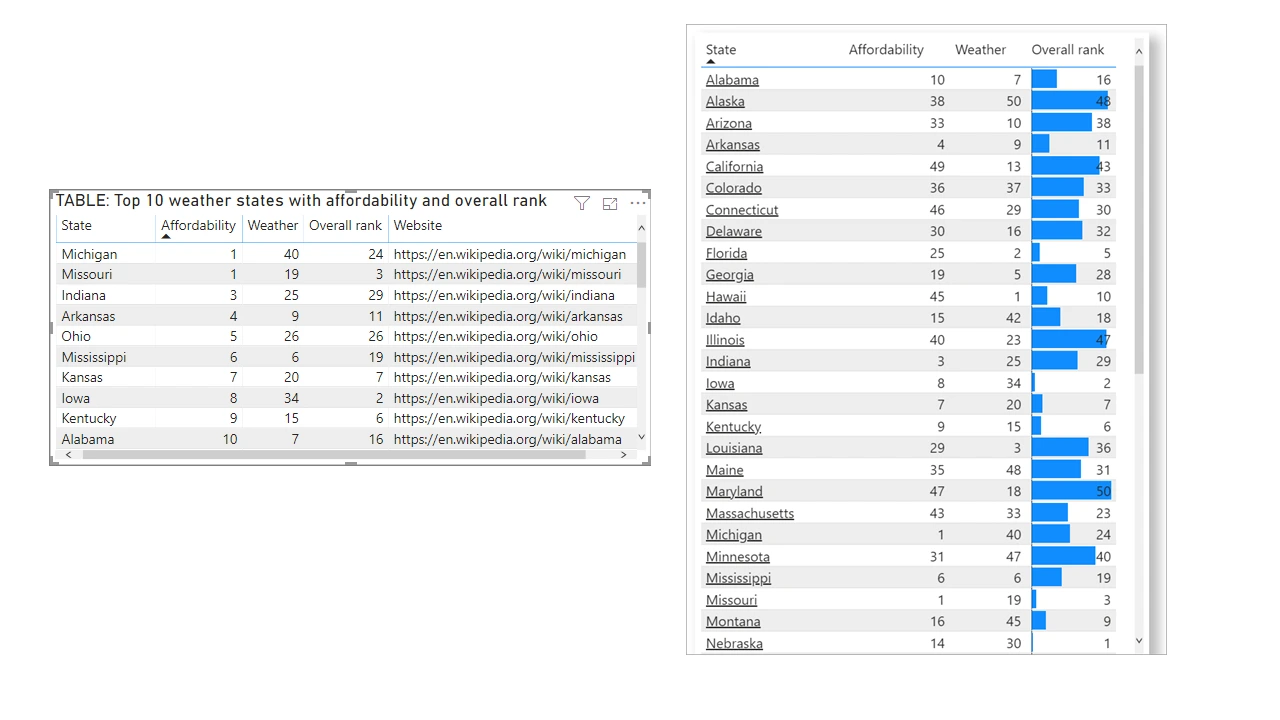1280x720 pixels.
Task: Click the Florida state link
Action: coord(727,254)
